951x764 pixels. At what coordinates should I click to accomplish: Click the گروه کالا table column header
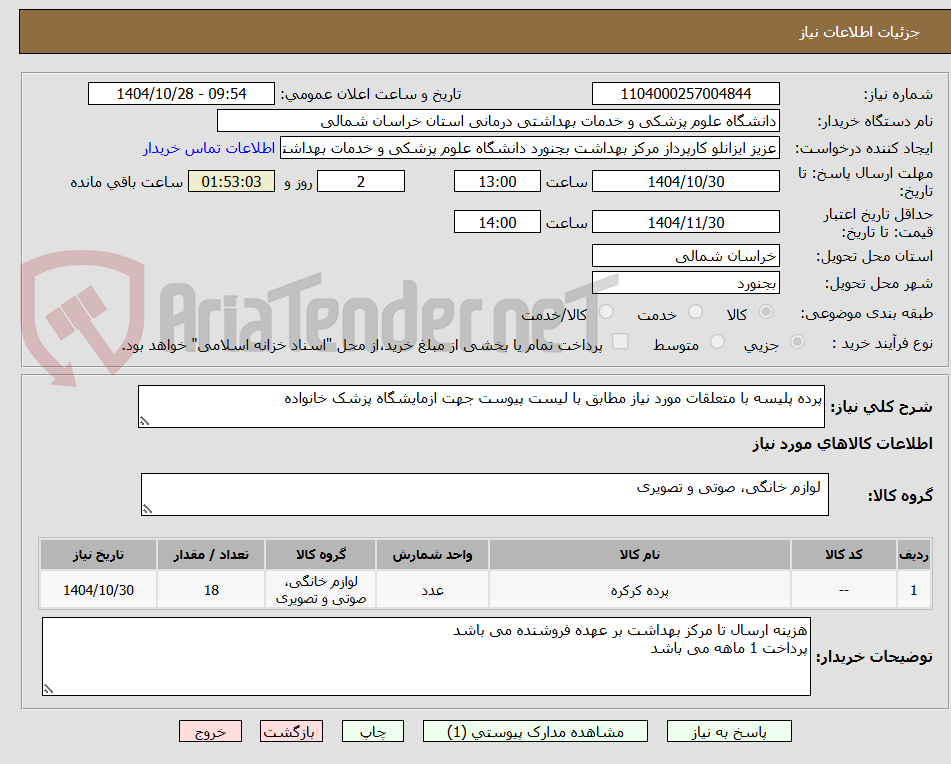click(320, 555)
